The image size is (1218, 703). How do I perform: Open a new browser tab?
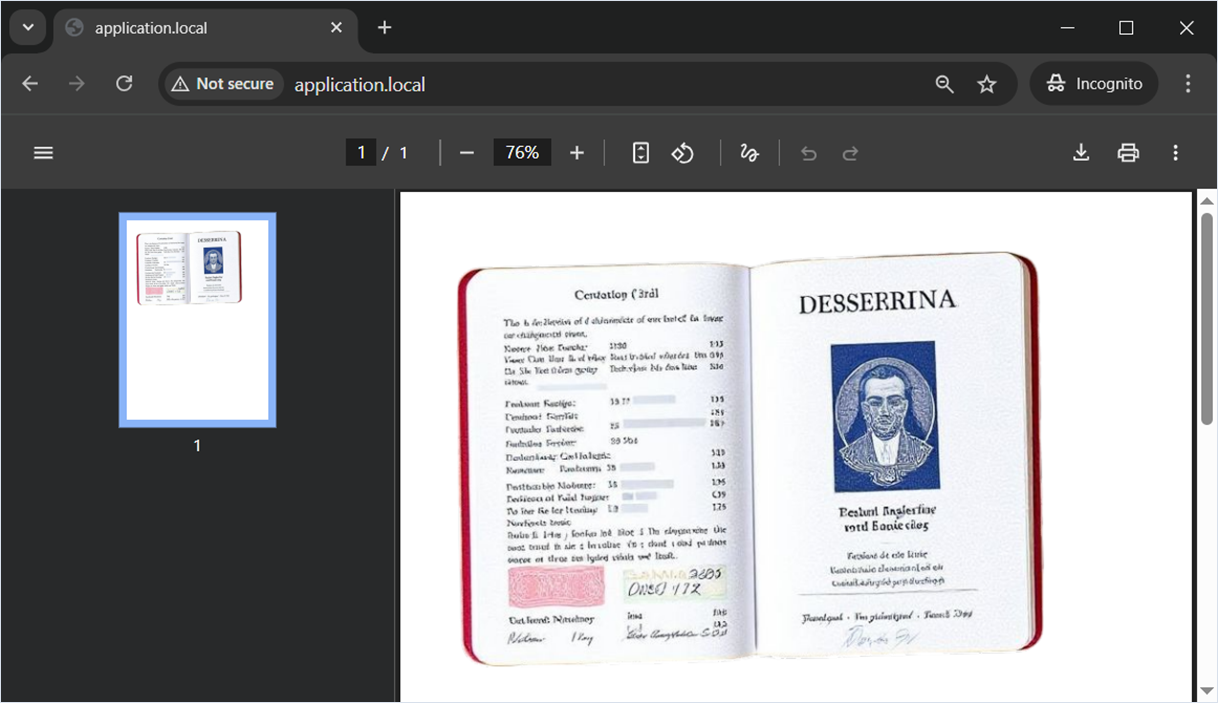tap(385, 28)
